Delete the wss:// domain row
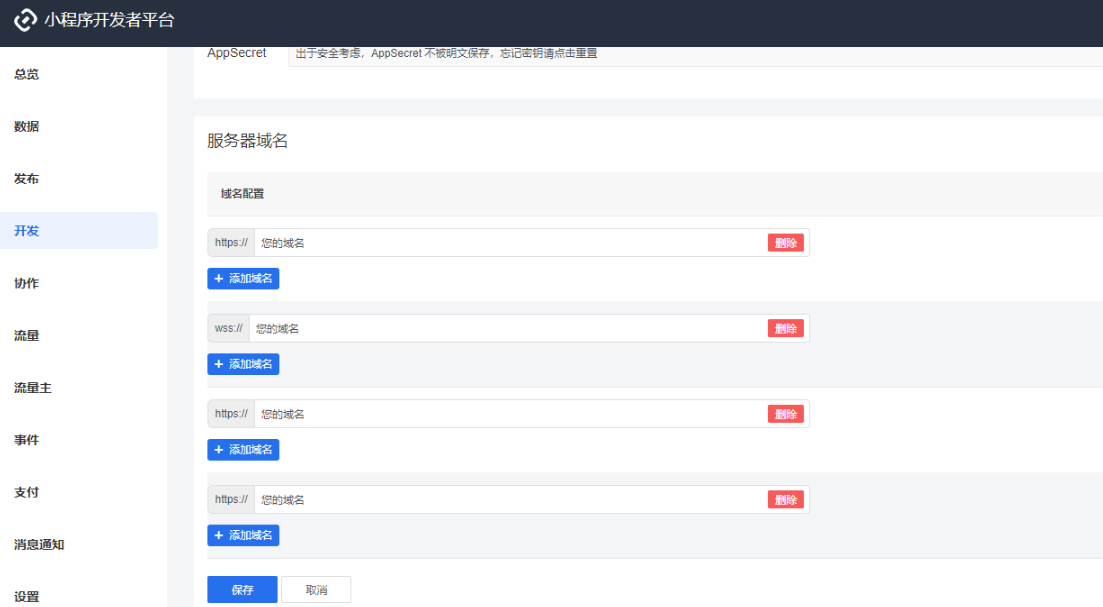This screenshot has width=1103, height=607. point(786,328)
